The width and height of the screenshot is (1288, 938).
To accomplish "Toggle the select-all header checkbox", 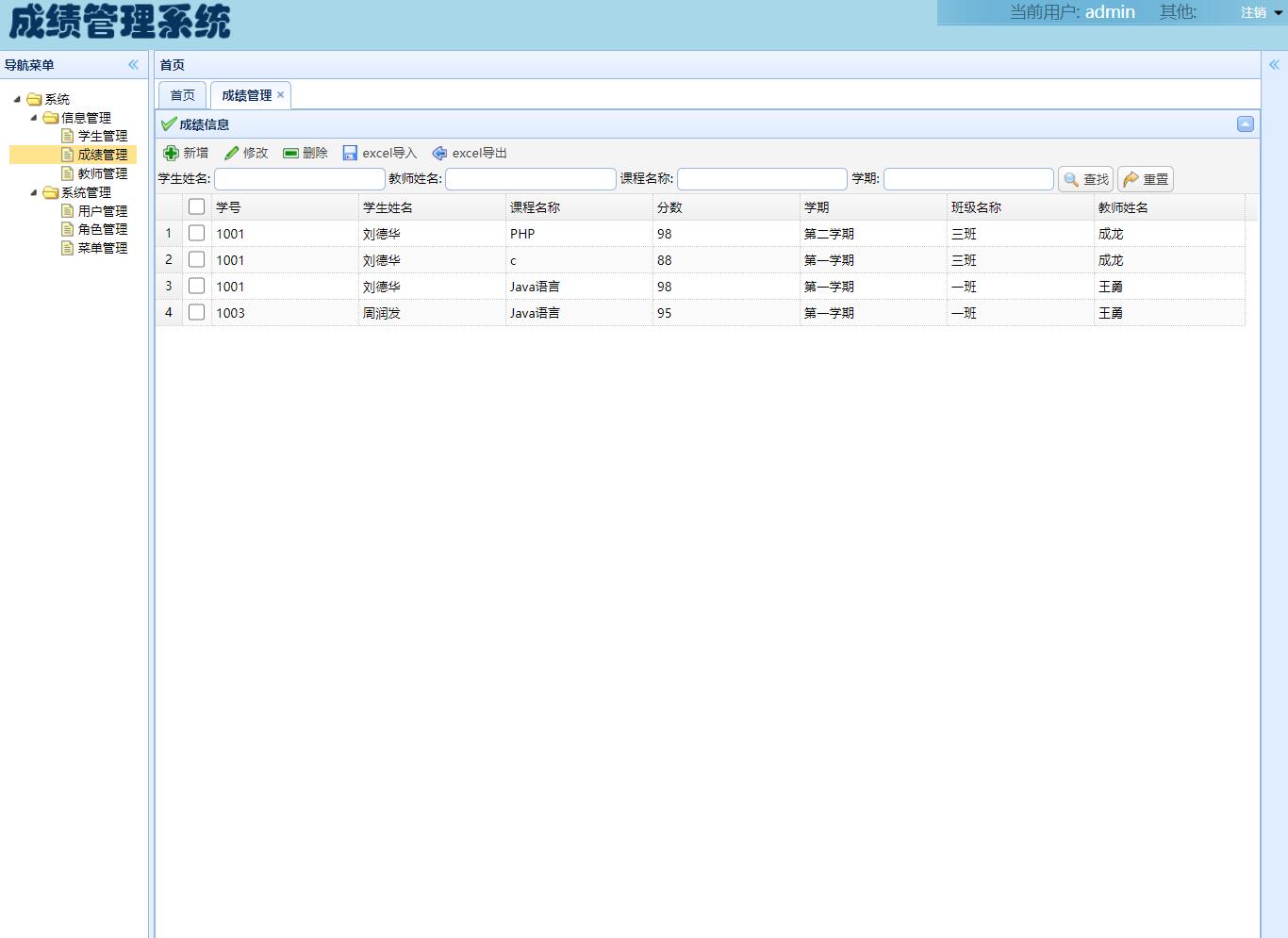I will [x=196, y=206].
